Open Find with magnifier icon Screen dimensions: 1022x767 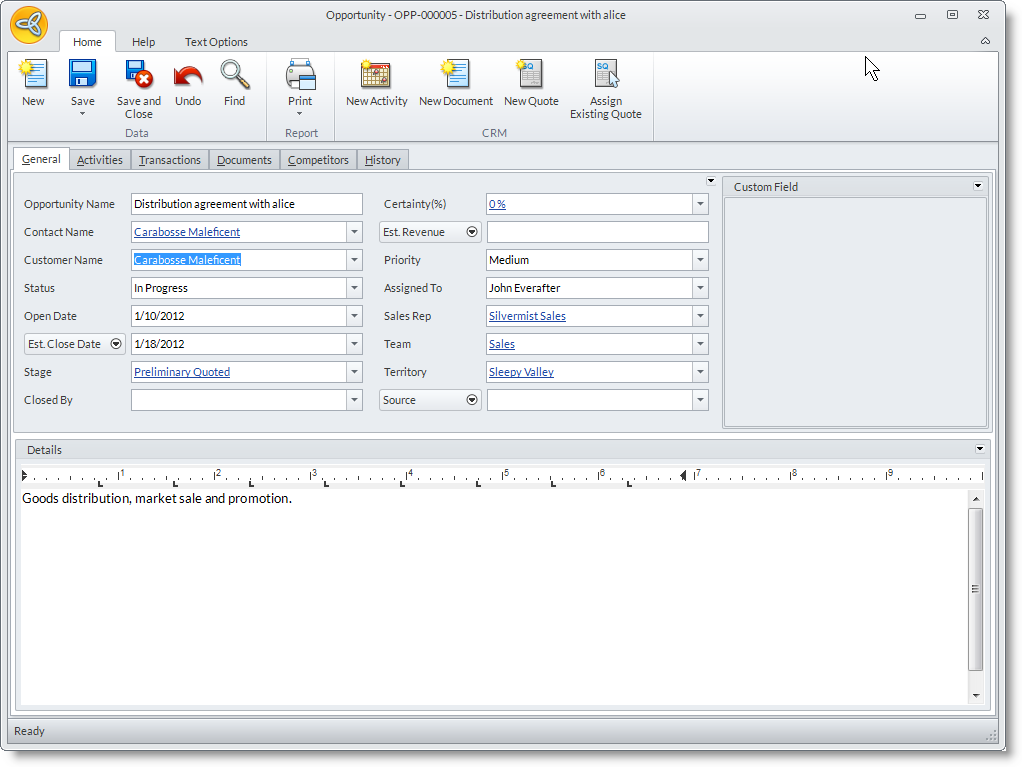pyautogui.click(x=235, y=75)
